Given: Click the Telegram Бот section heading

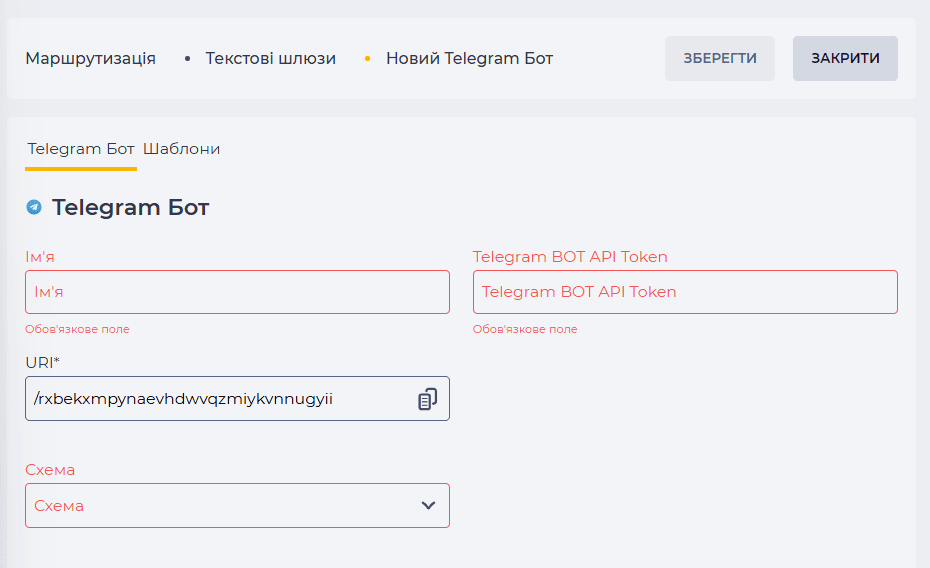Looking at the screenshot, I should pyautogui.click(x=130, y=208).
